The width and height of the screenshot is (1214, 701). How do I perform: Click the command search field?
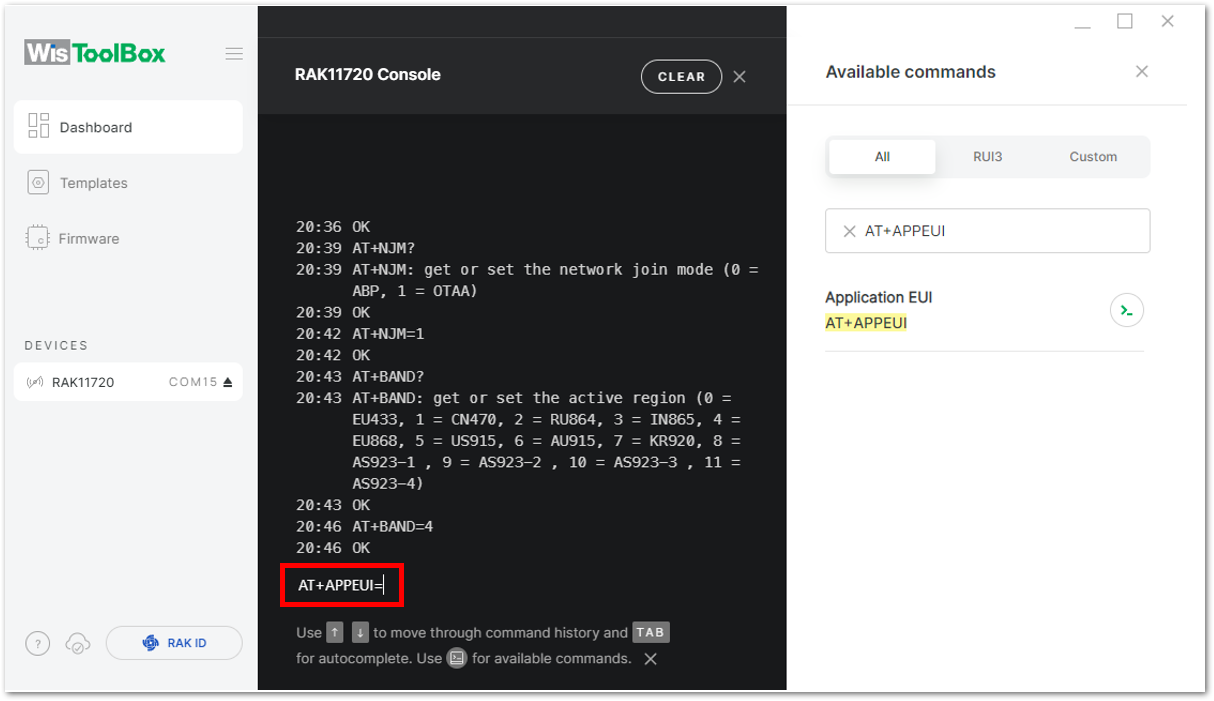987,231
